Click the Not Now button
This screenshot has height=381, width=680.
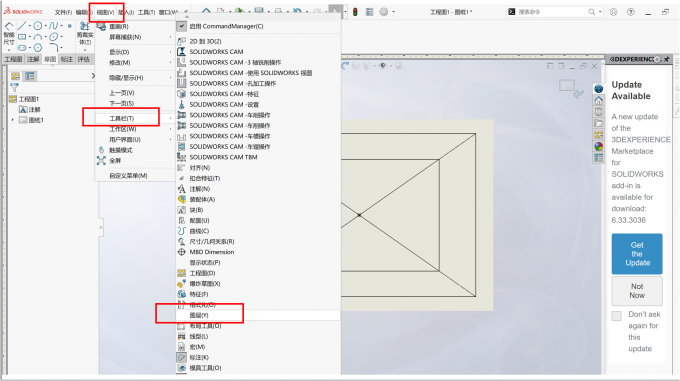click(x=637, y=291)
